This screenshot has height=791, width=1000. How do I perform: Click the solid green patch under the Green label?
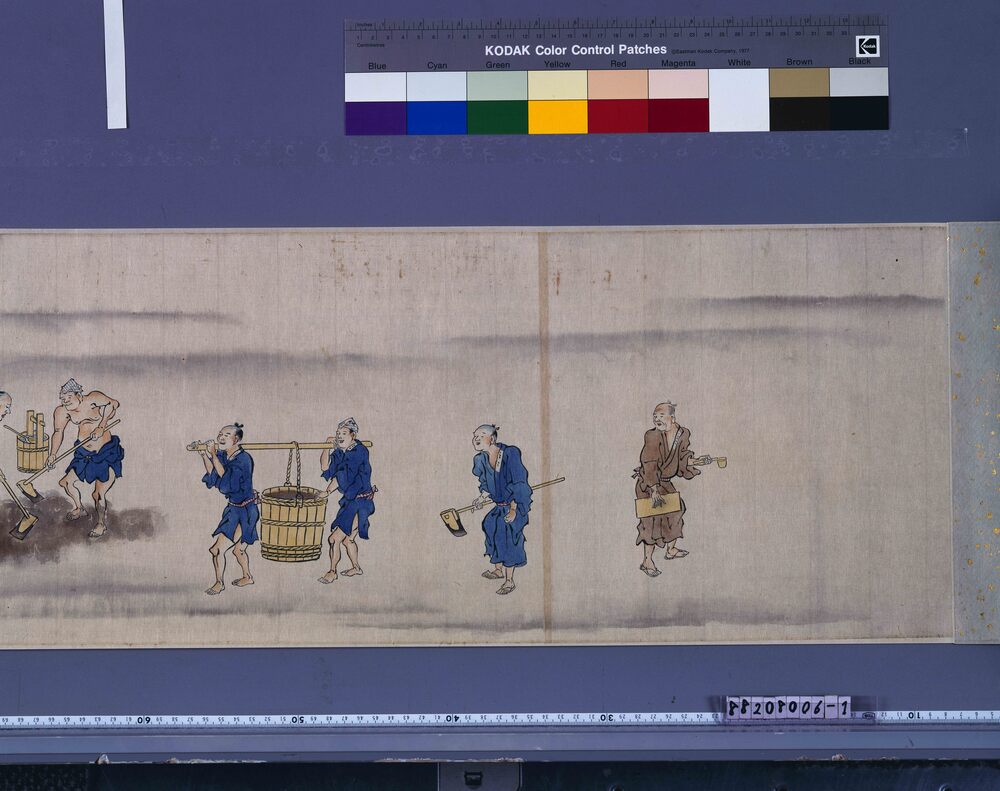(497, 117)
